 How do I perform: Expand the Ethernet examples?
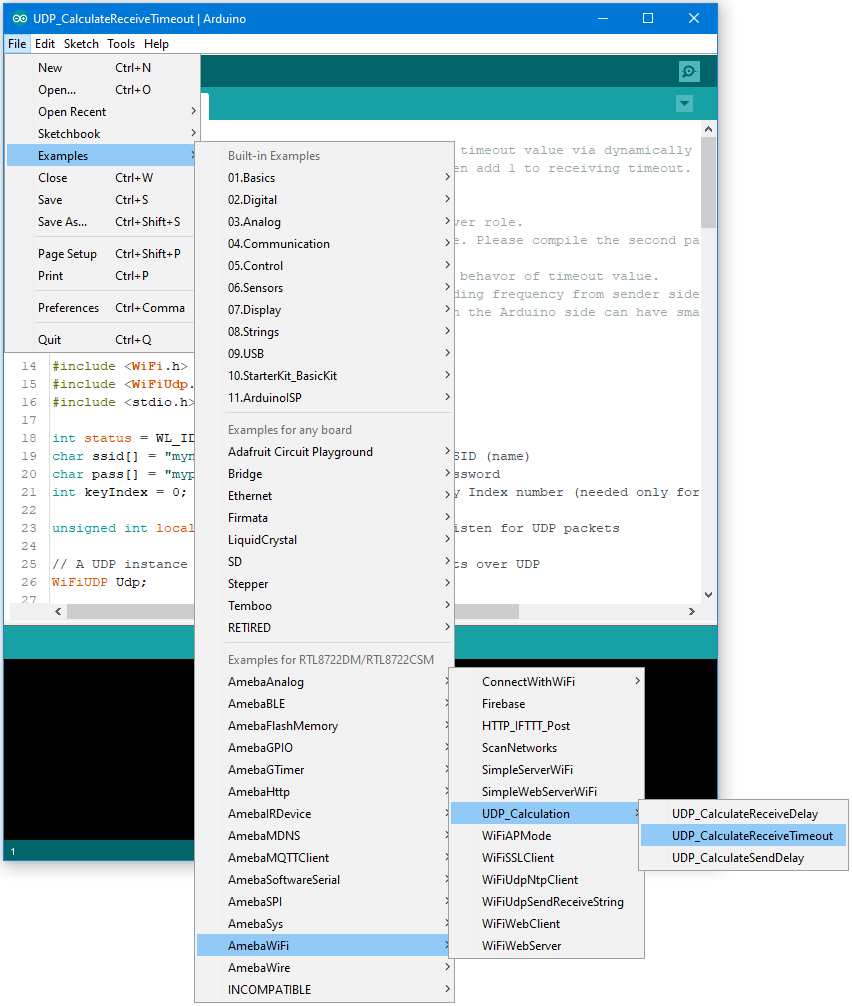(325, 496)
